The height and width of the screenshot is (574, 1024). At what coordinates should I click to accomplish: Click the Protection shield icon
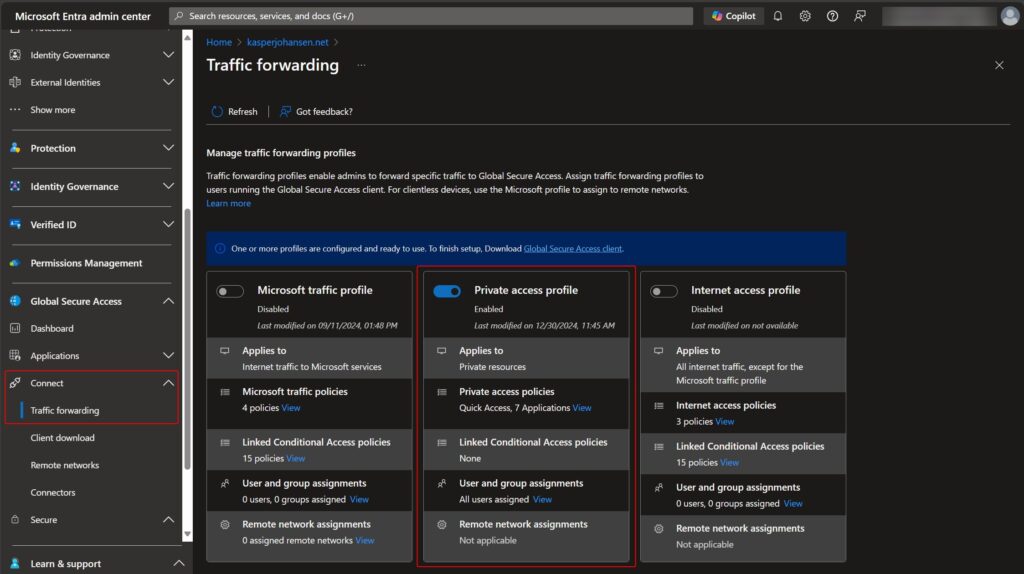[x=15, y=148]
